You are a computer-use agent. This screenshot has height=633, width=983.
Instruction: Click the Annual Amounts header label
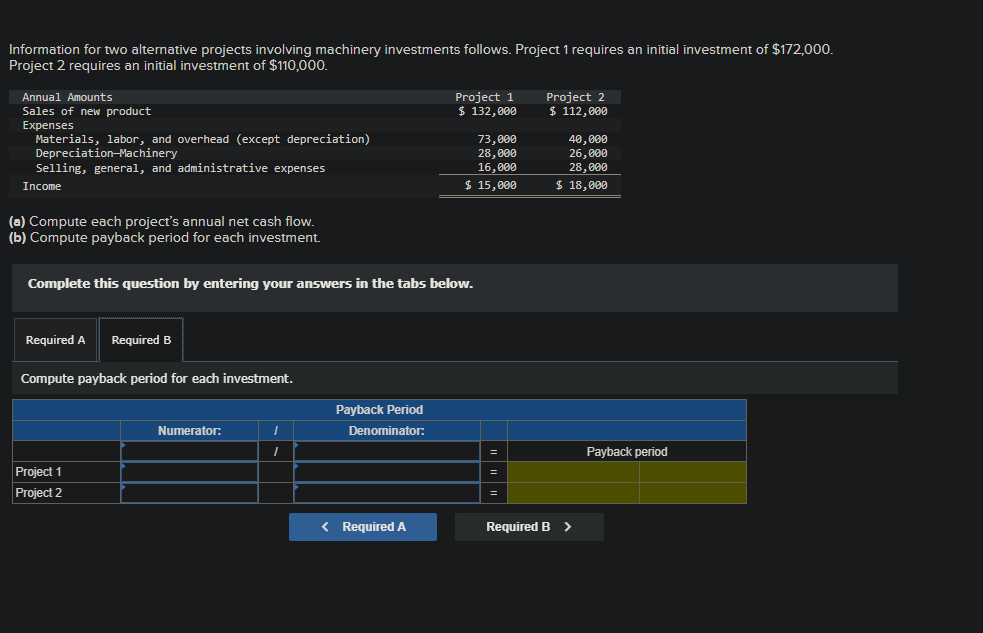(67, 97)
